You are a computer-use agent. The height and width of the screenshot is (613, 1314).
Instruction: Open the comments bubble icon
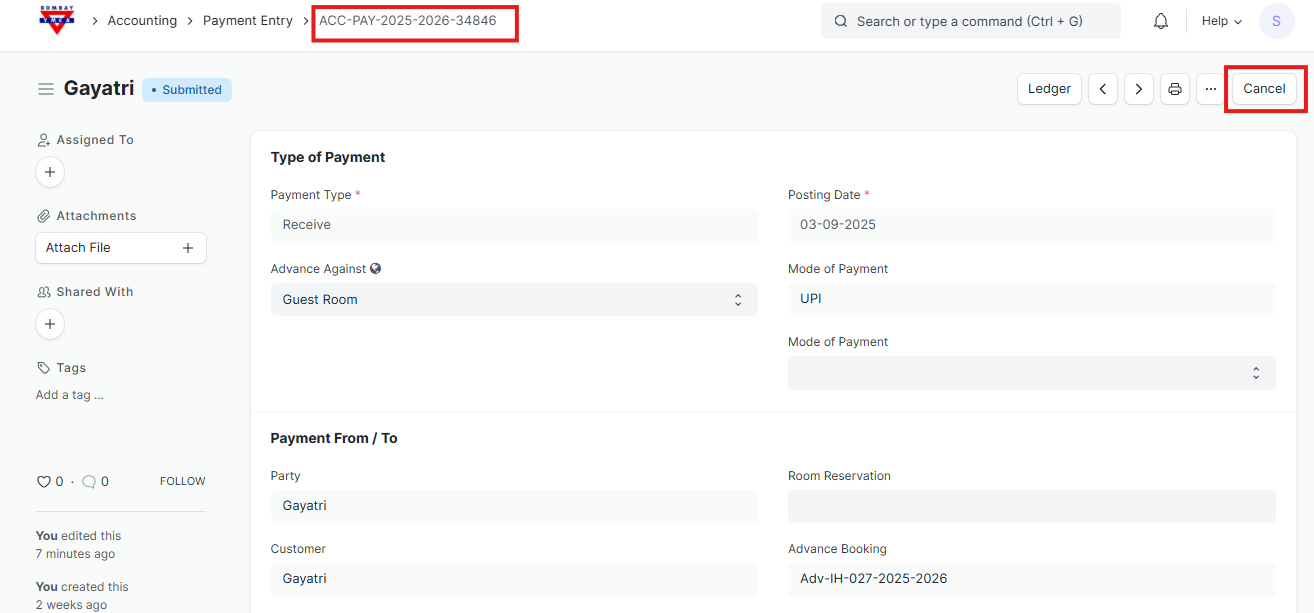click(x=89, y=482)
